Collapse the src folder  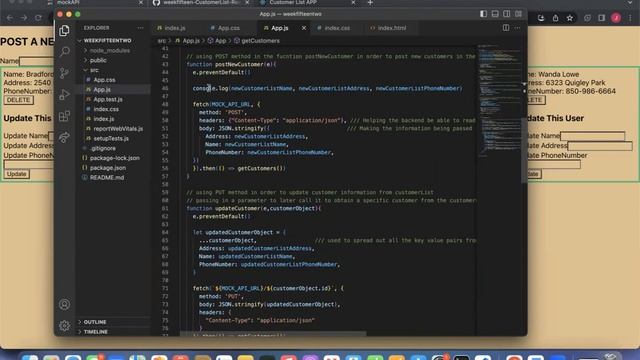[x=94, y=70]
